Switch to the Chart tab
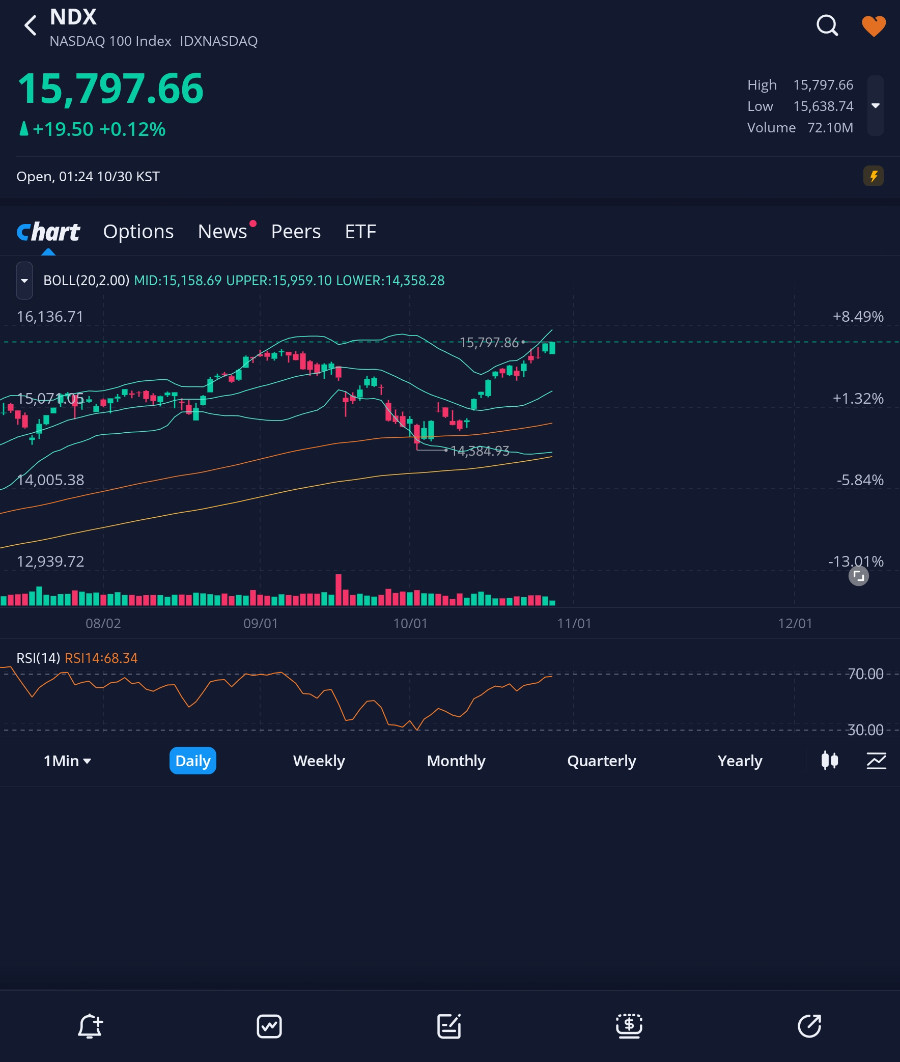 (x=48, y=232)
